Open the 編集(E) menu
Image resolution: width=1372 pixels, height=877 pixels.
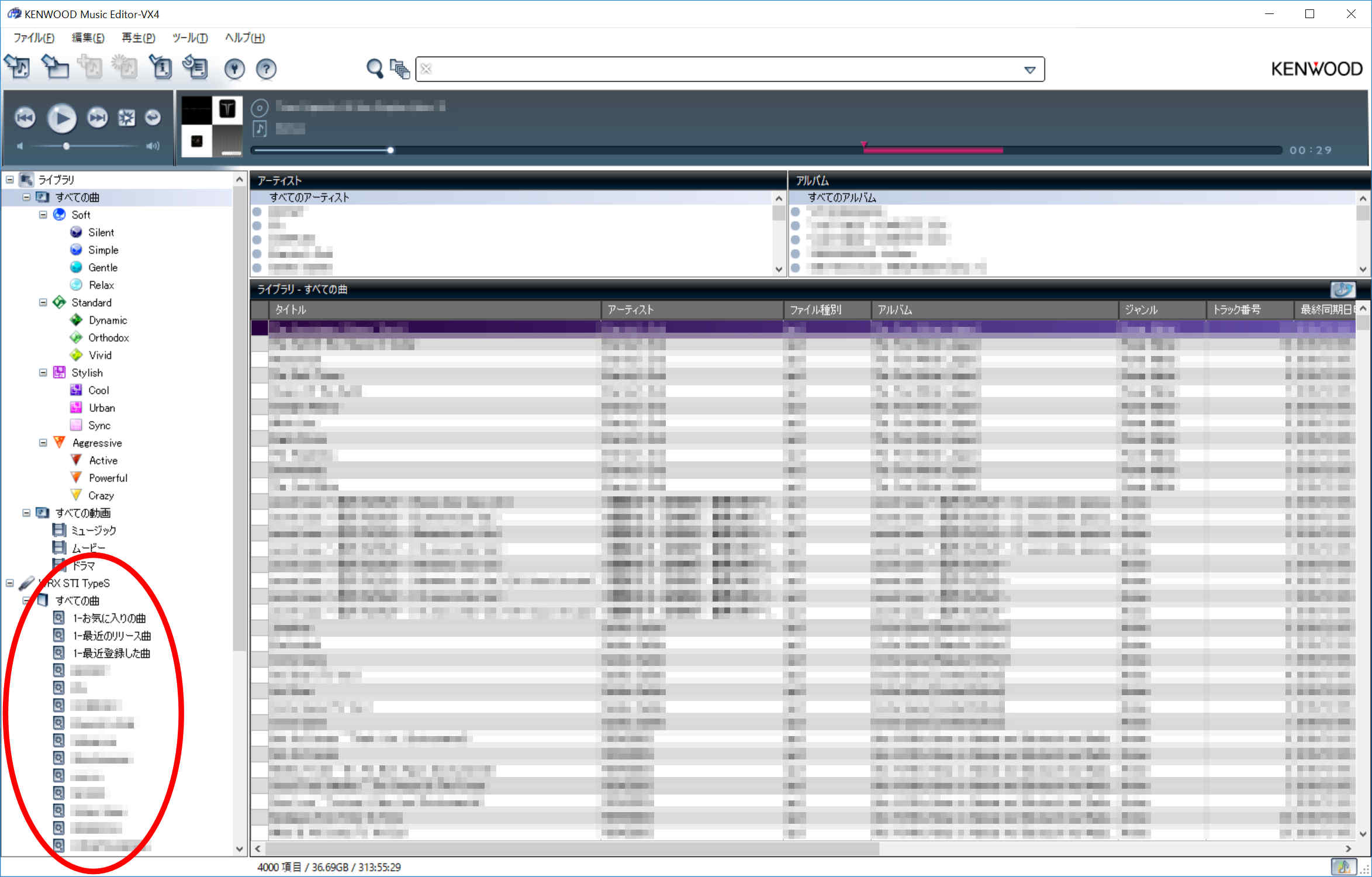tap(88, 38)
